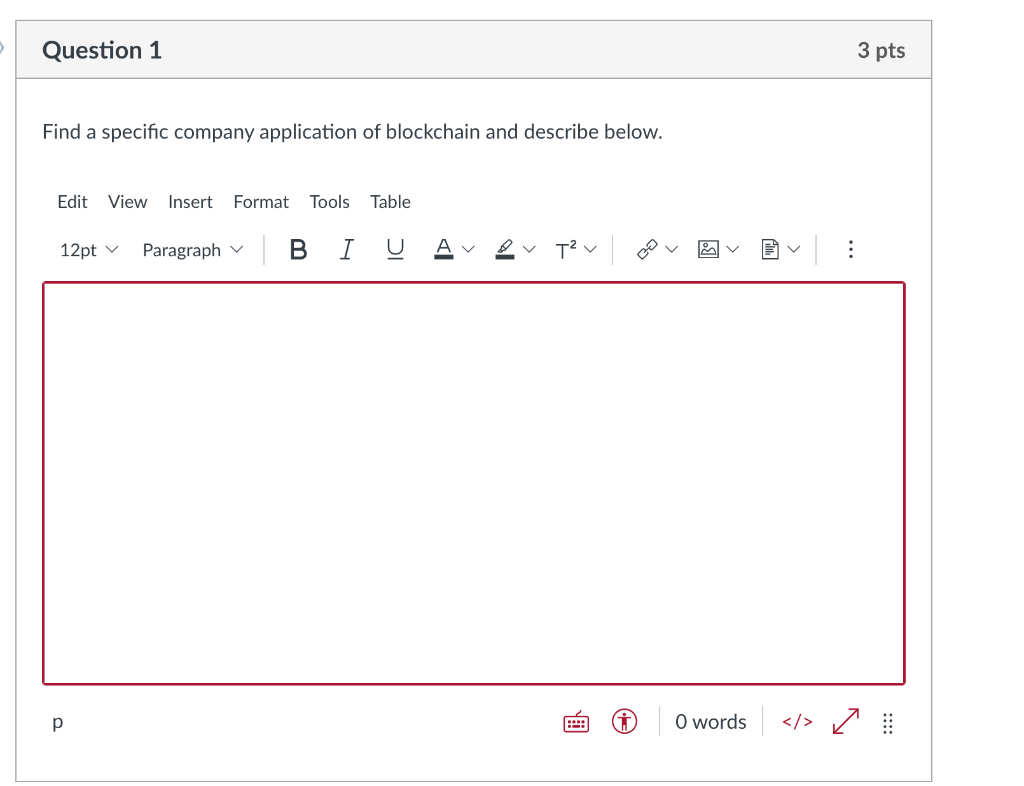
Task: Run the accessibility checker
Action: 623,721
